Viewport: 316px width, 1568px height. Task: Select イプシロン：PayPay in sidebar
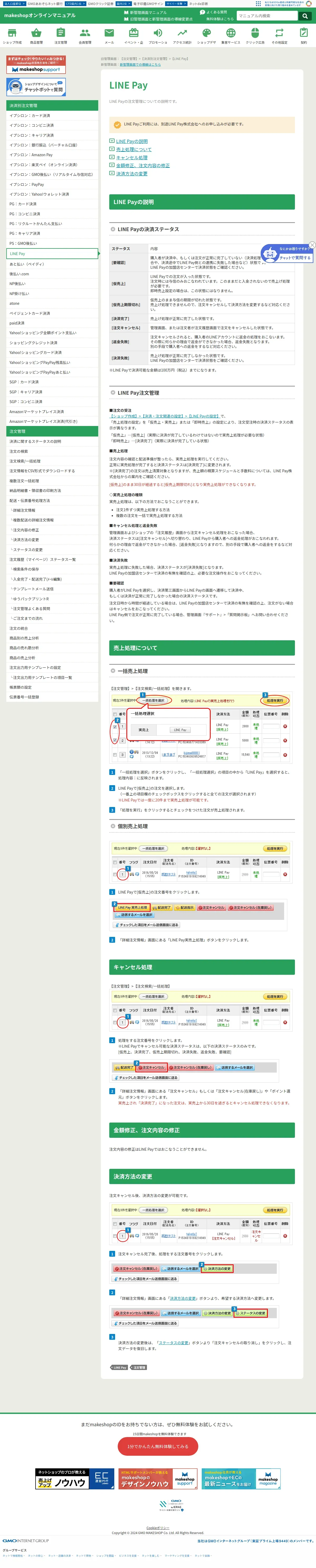pyautogui.click(x=52, y=184)
